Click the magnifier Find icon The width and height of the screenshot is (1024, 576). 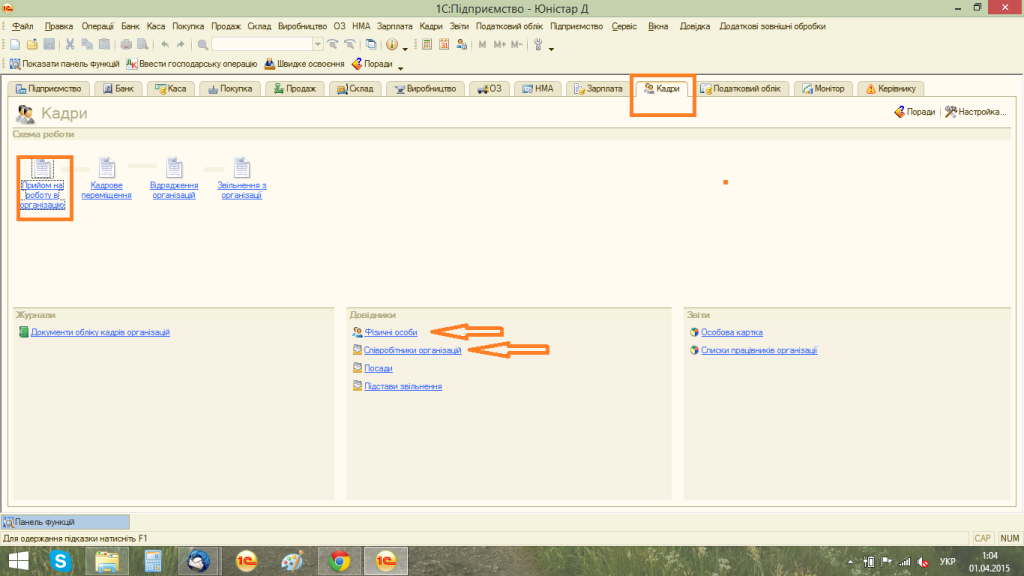click(202, 44)
